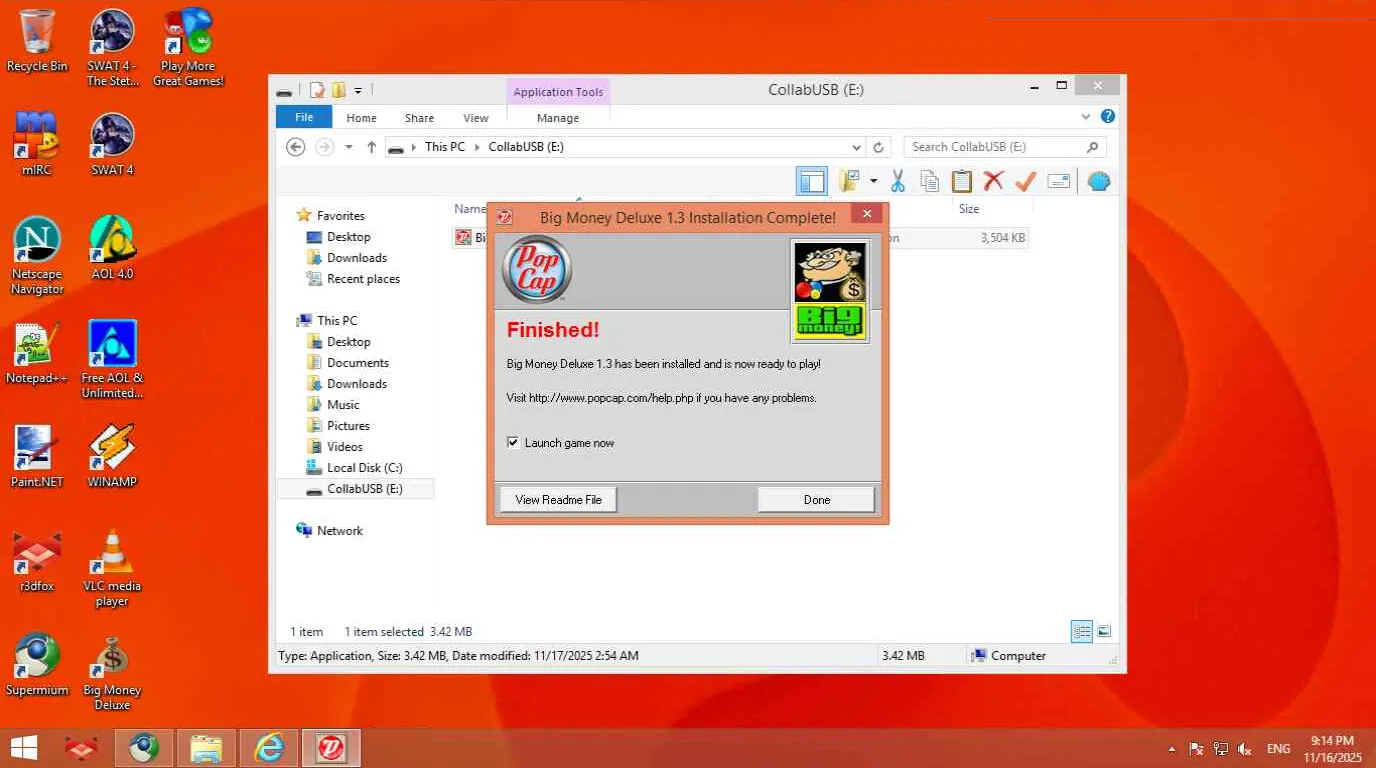
Task: Expand the Explorer ribbon with the chevron
Action: point(1087,116)
